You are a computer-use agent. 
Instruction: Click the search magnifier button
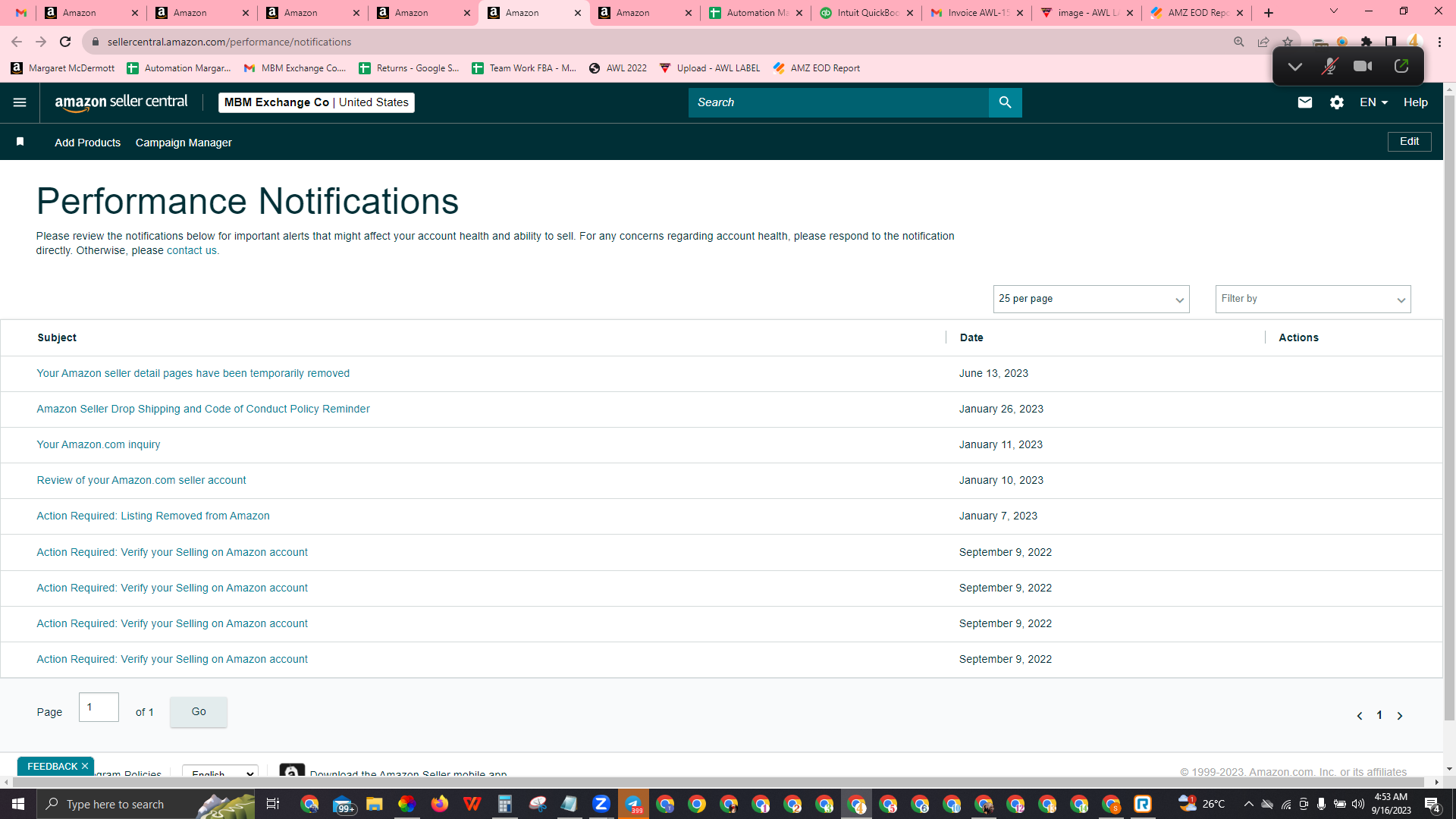click(1005, 102)
